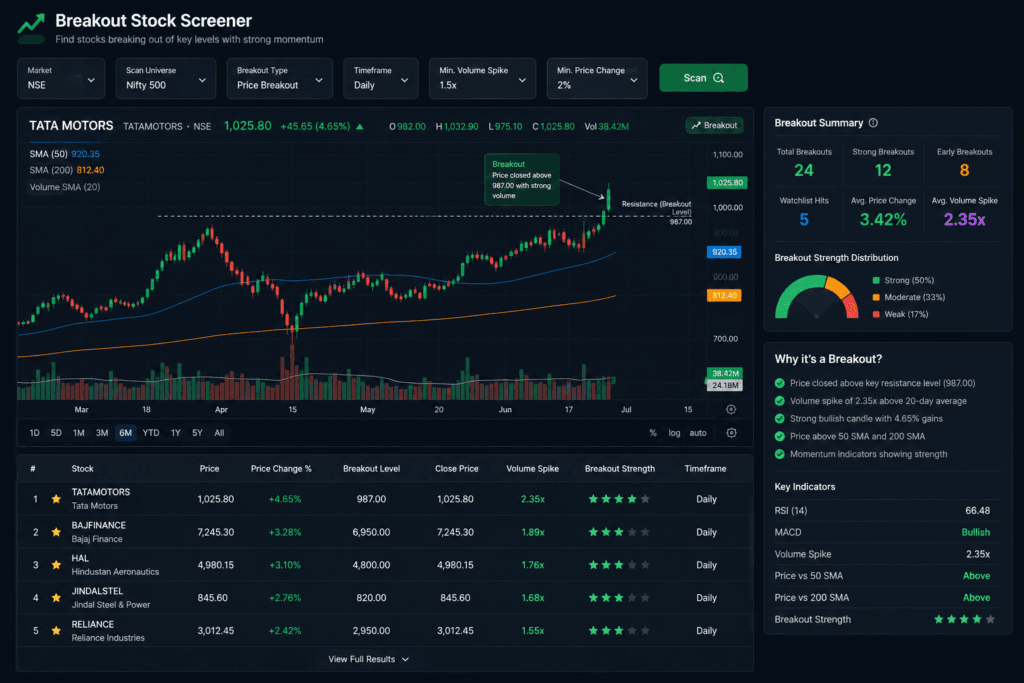1024x683 pixels.
Task: Click the Strong (50%) legend swatch
Action: pos(876,280)
